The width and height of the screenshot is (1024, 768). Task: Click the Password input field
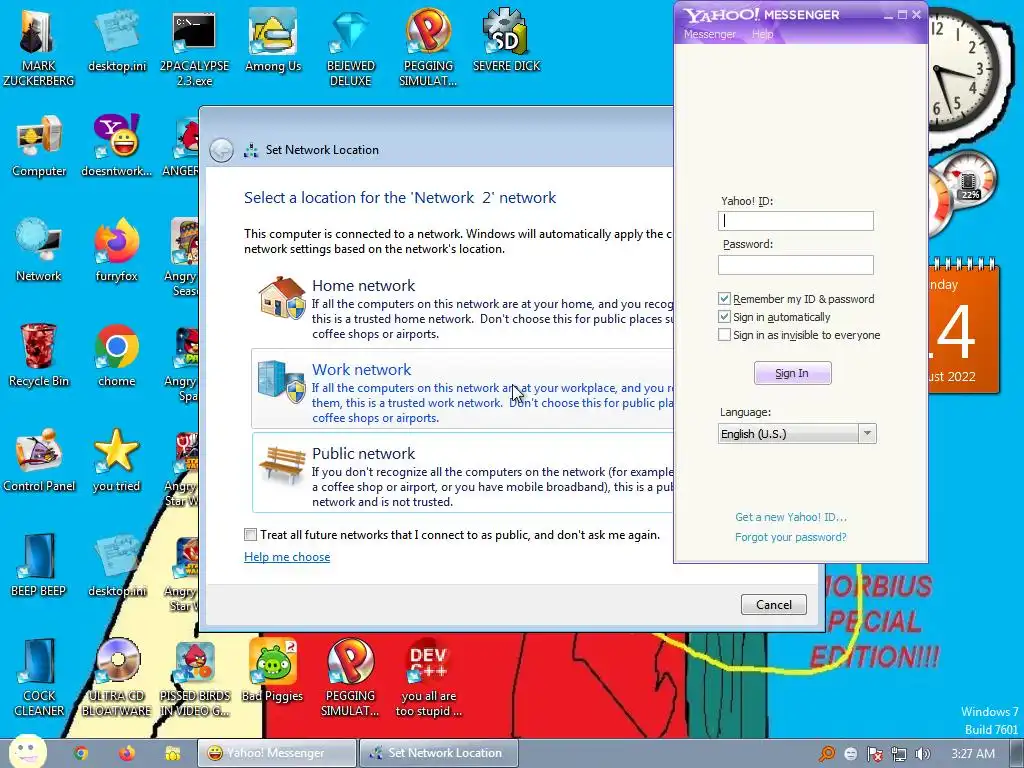pyautogui.click(x=795, y=264)
